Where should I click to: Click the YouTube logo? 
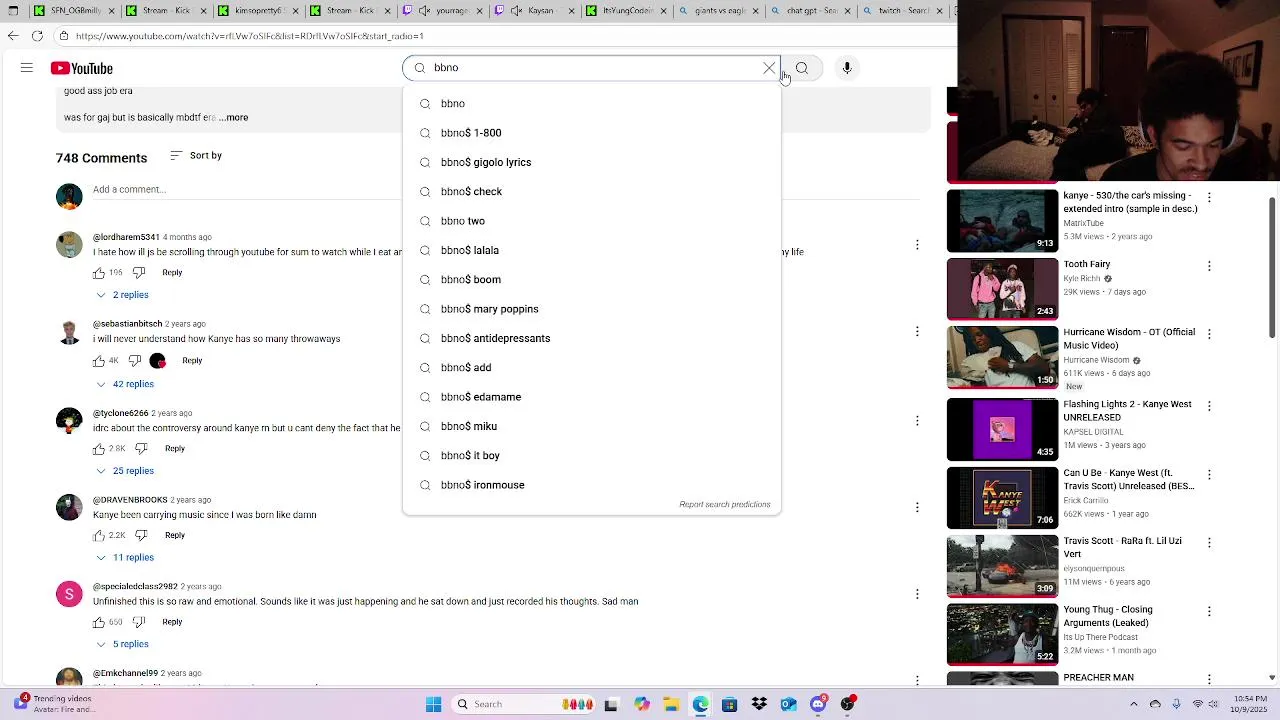tap(82, 68)
